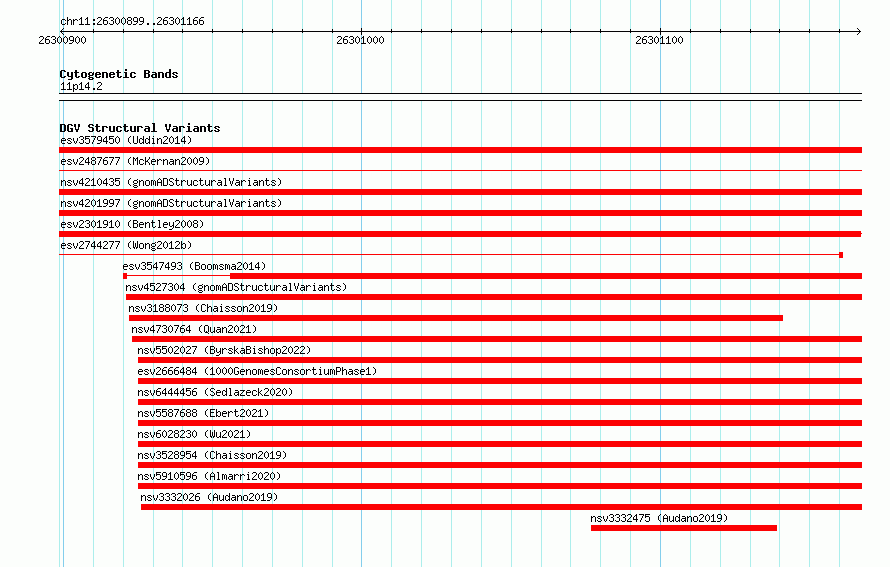Viewport: 890px width, 567px height.
Task: Open nsv4201997 (gnomADStructuralVariants) entry
Action: click(171, 203)
